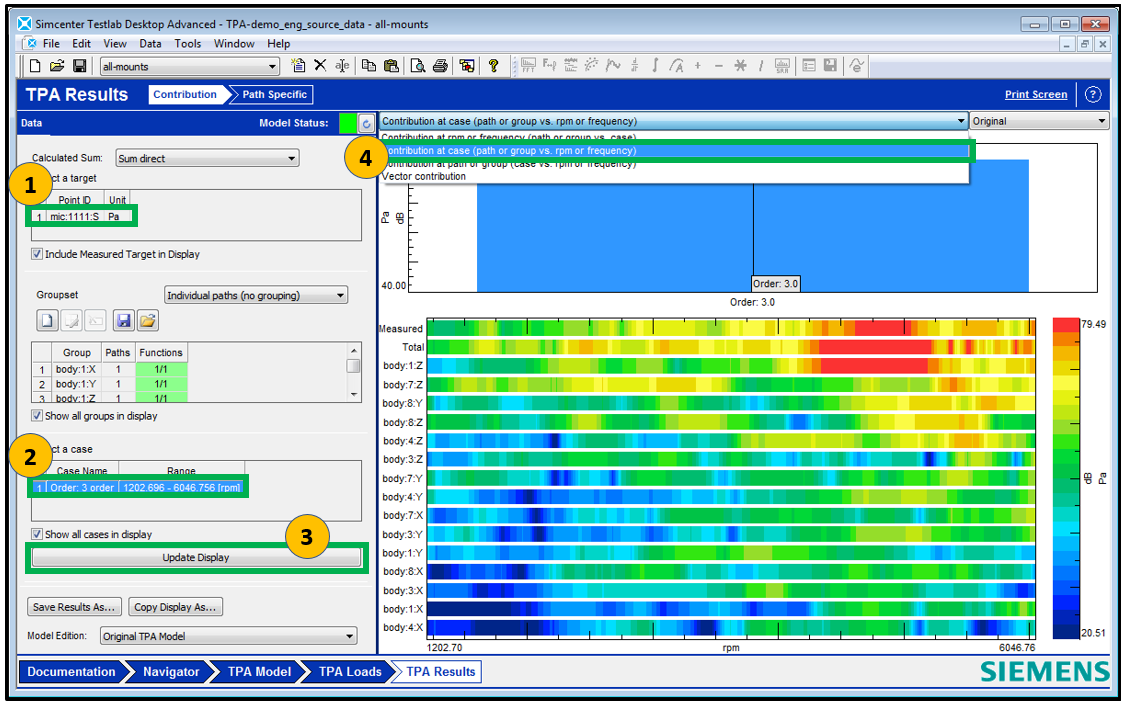Open the Model Edition dropdown
This screenshot has width=1121, height=701.
coord(229,636)
